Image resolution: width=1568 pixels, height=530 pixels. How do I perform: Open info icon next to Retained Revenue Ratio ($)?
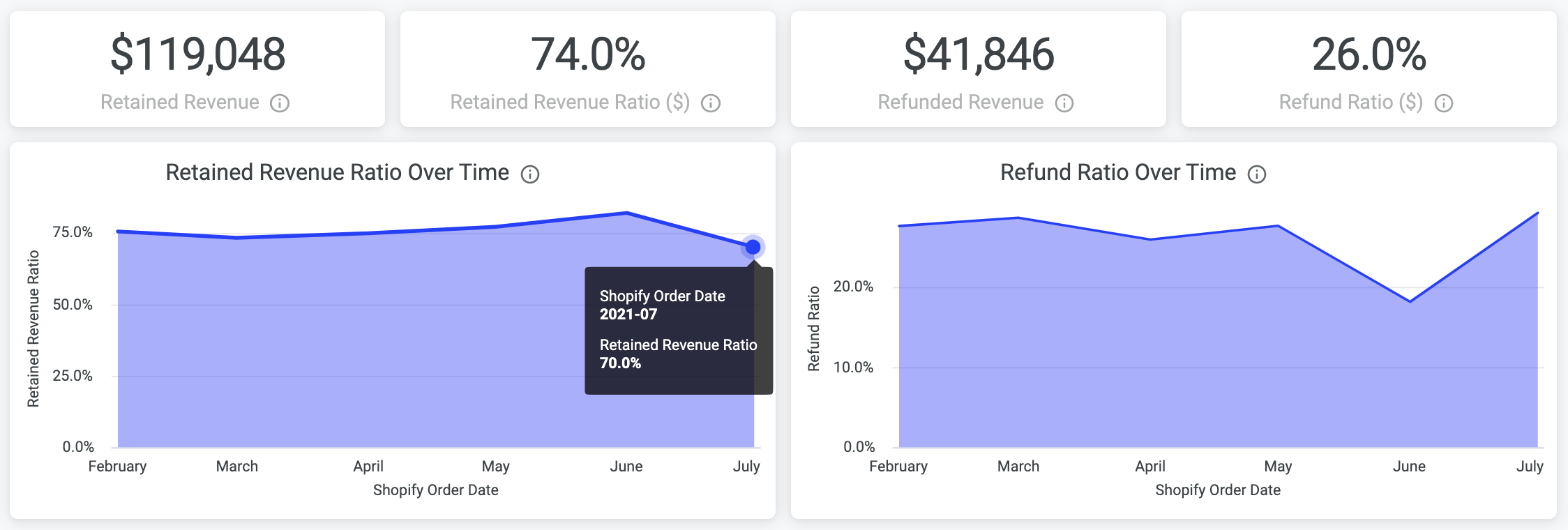click(710, 103)
